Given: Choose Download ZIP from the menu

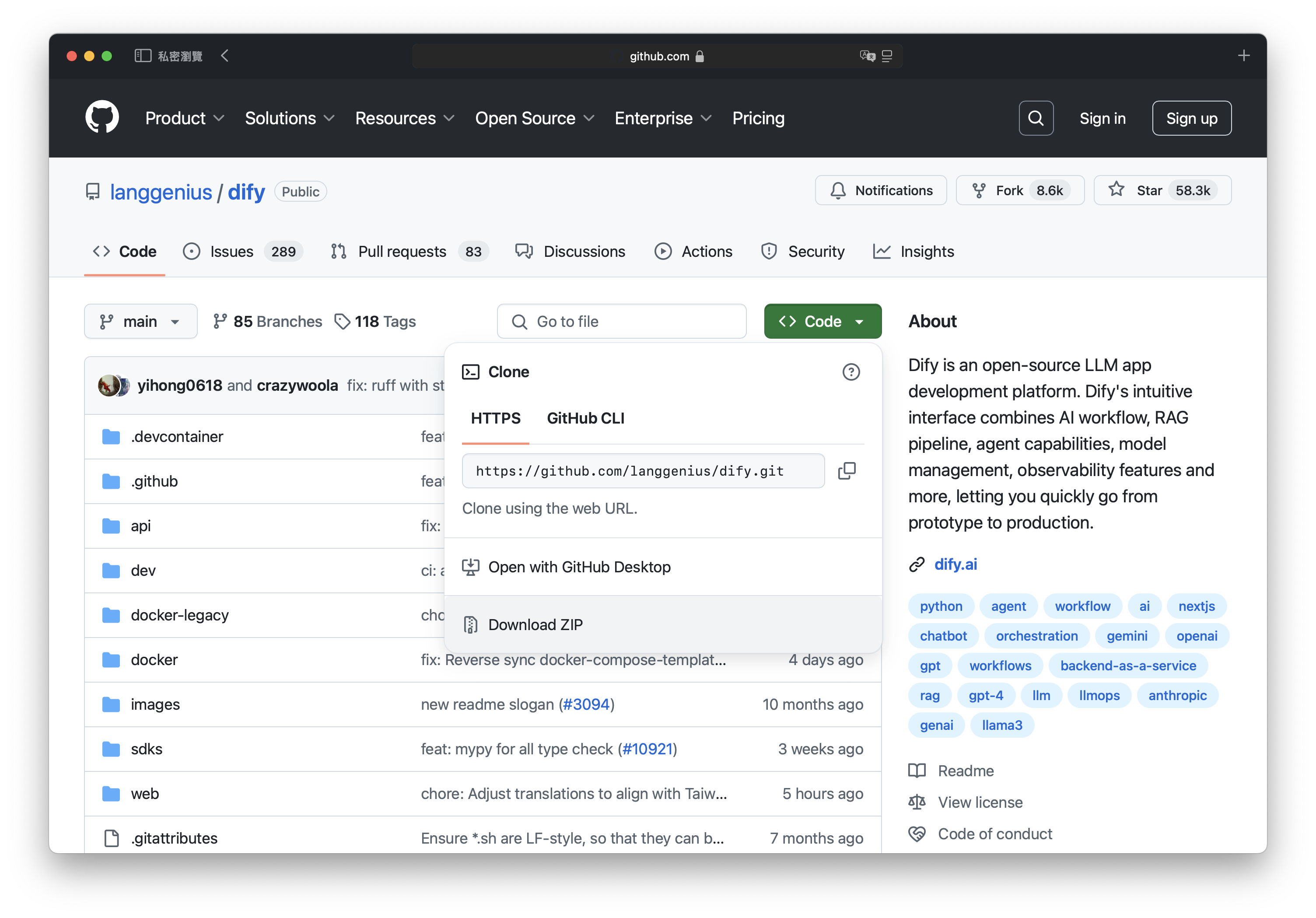Looking at the screenshot, I should (x=535, y=624).
